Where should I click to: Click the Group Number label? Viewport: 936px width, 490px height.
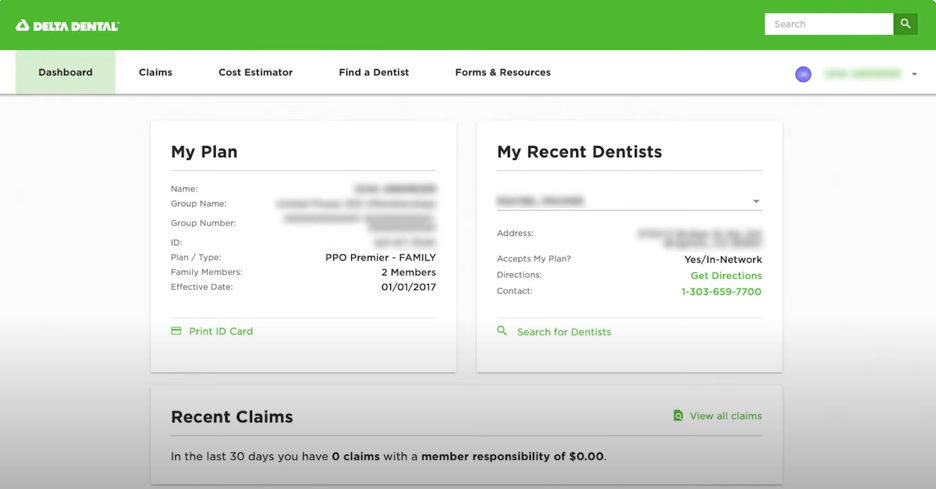[x=203, y=223]
